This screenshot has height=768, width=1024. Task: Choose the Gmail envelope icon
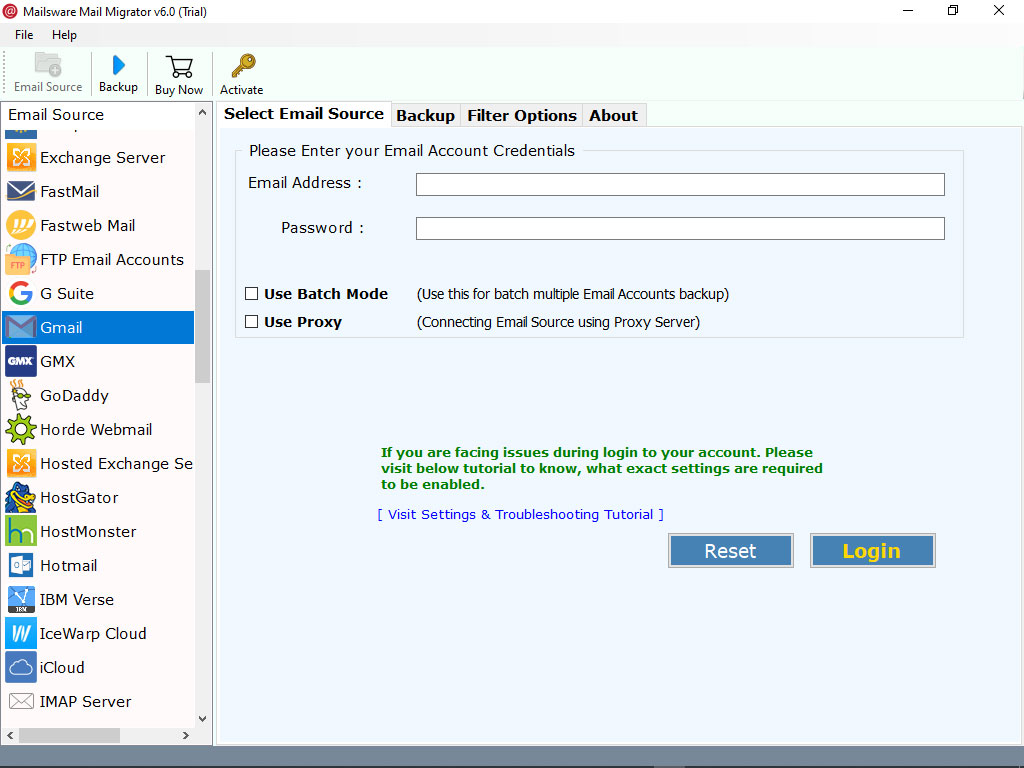[x=21, y=327]
